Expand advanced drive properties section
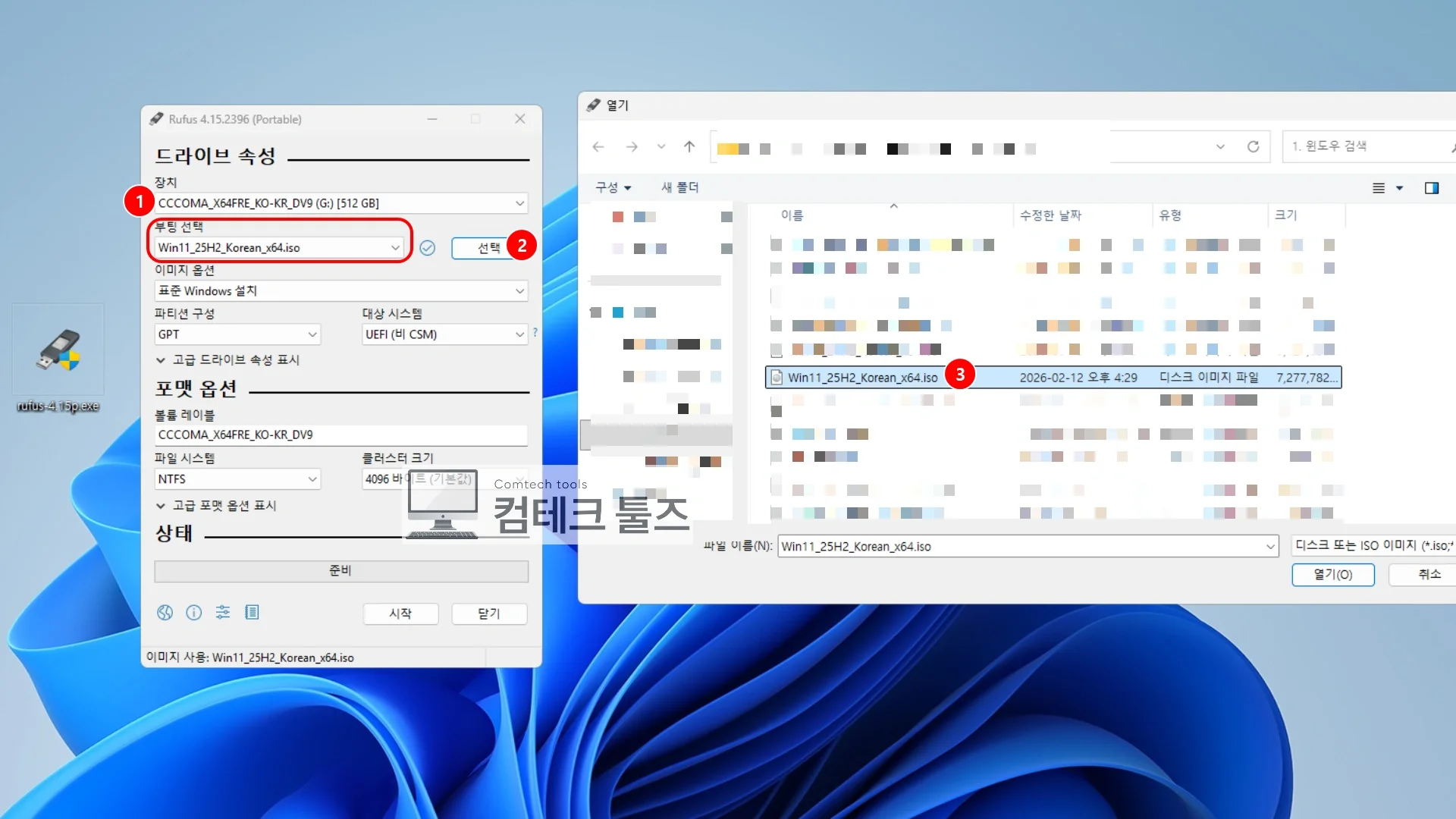 click(228, 360)
